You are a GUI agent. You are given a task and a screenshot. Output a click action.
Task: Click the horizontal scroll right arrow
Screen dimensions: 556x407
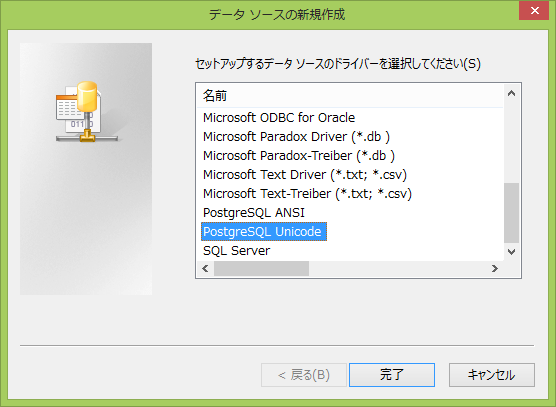pyautogui.click(x=495, y=268)
